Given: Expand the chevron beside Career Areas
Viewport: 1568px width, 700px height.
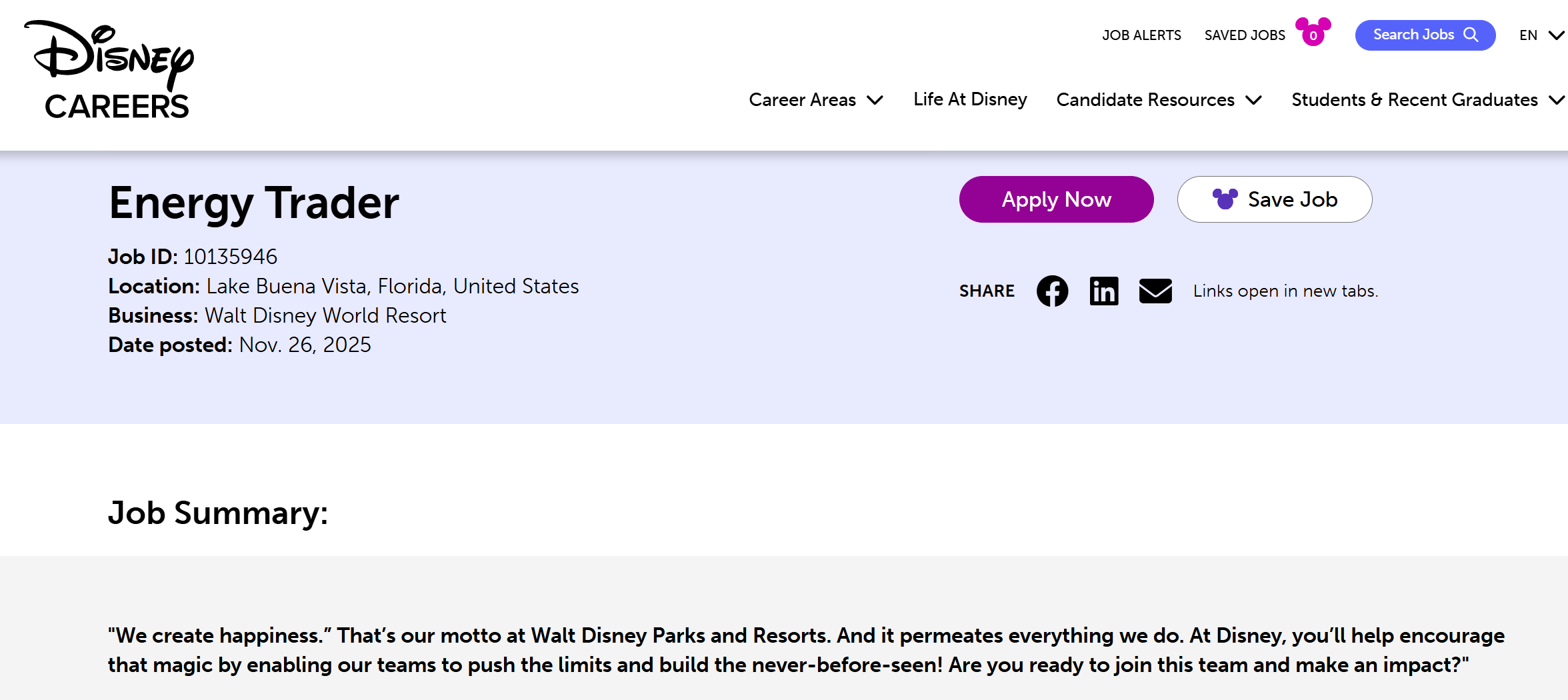Looking at the screenshot, I should tap(875, 100).
